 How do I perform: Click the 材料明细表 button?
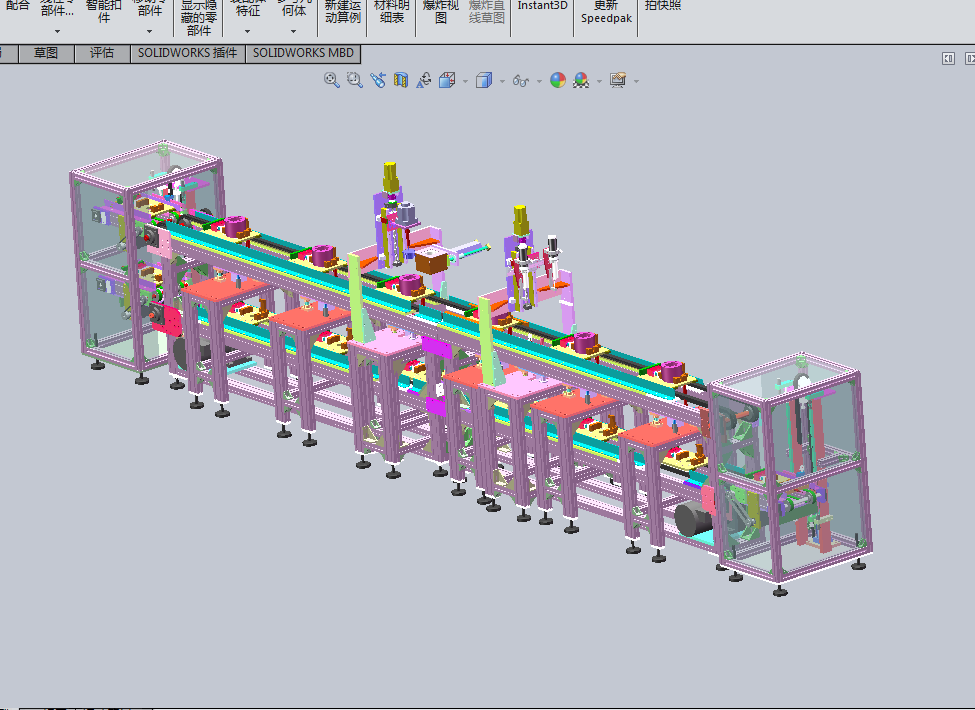pos(391,12)
